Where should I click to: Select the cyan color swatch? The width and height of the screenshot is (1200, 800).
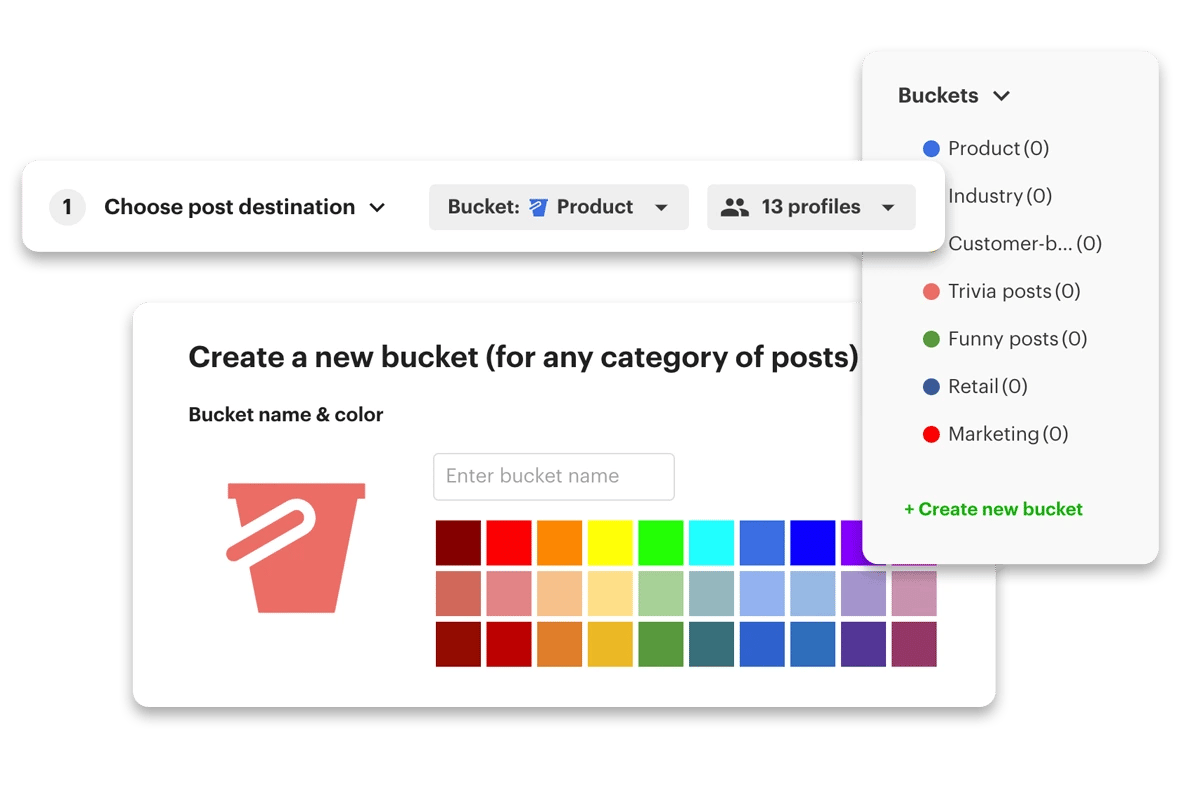pos(711,542)
